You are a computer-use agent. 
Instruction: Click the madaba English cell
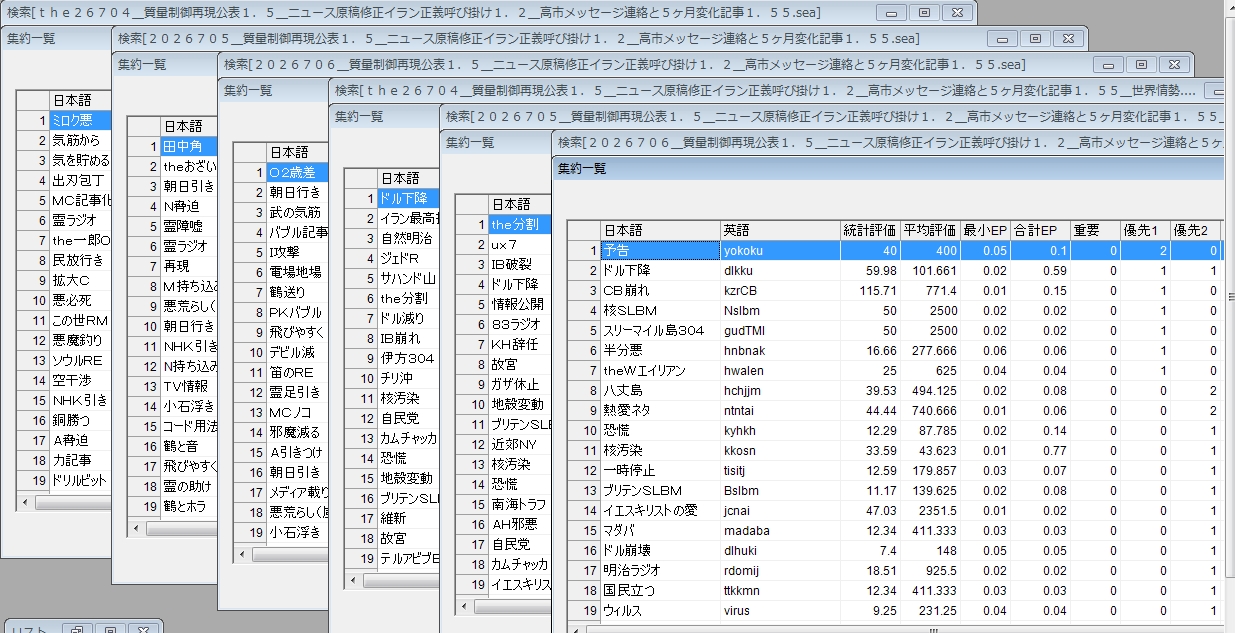coord(780,530)
